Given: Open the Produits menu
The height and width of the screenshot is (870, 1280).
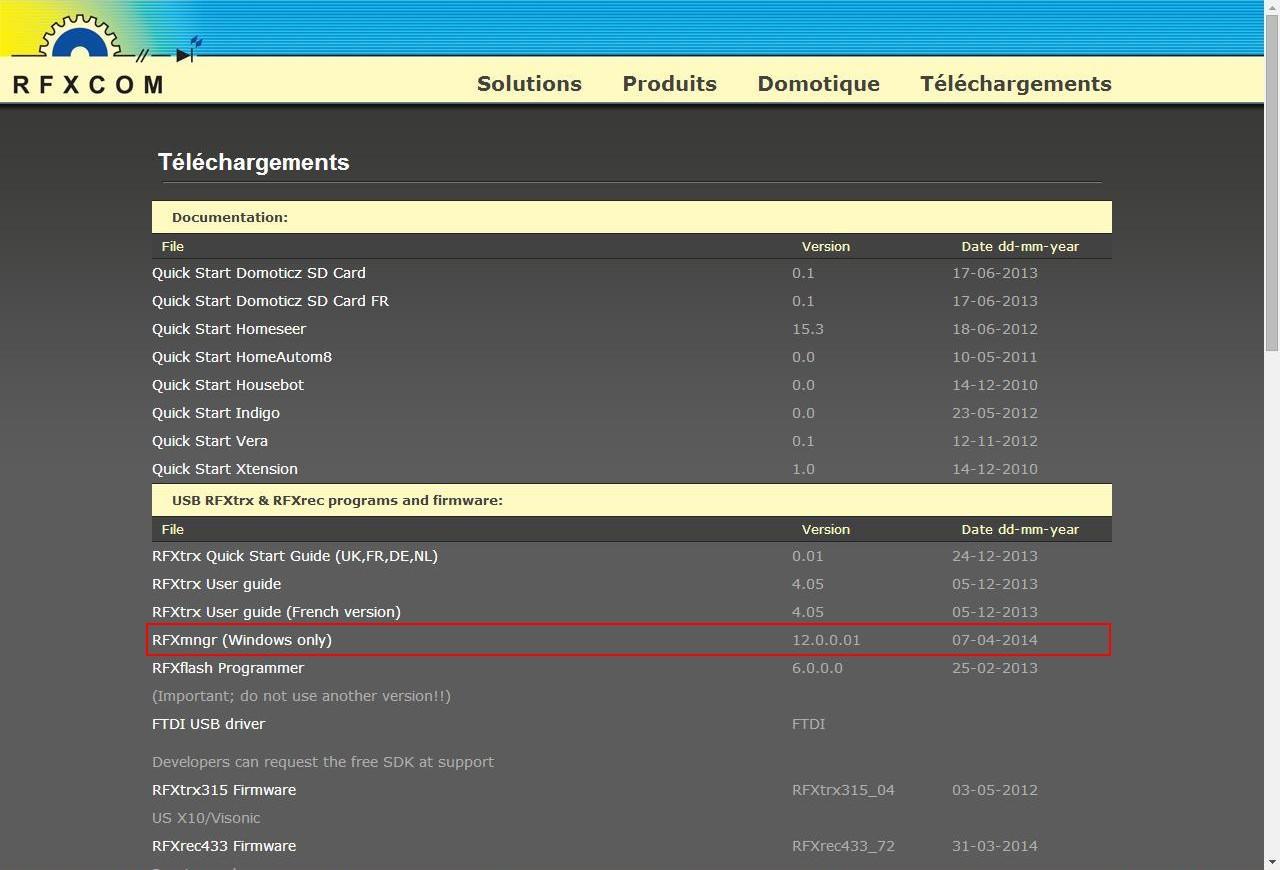Looking at the screenshot, I should click(x=669, y=84).
